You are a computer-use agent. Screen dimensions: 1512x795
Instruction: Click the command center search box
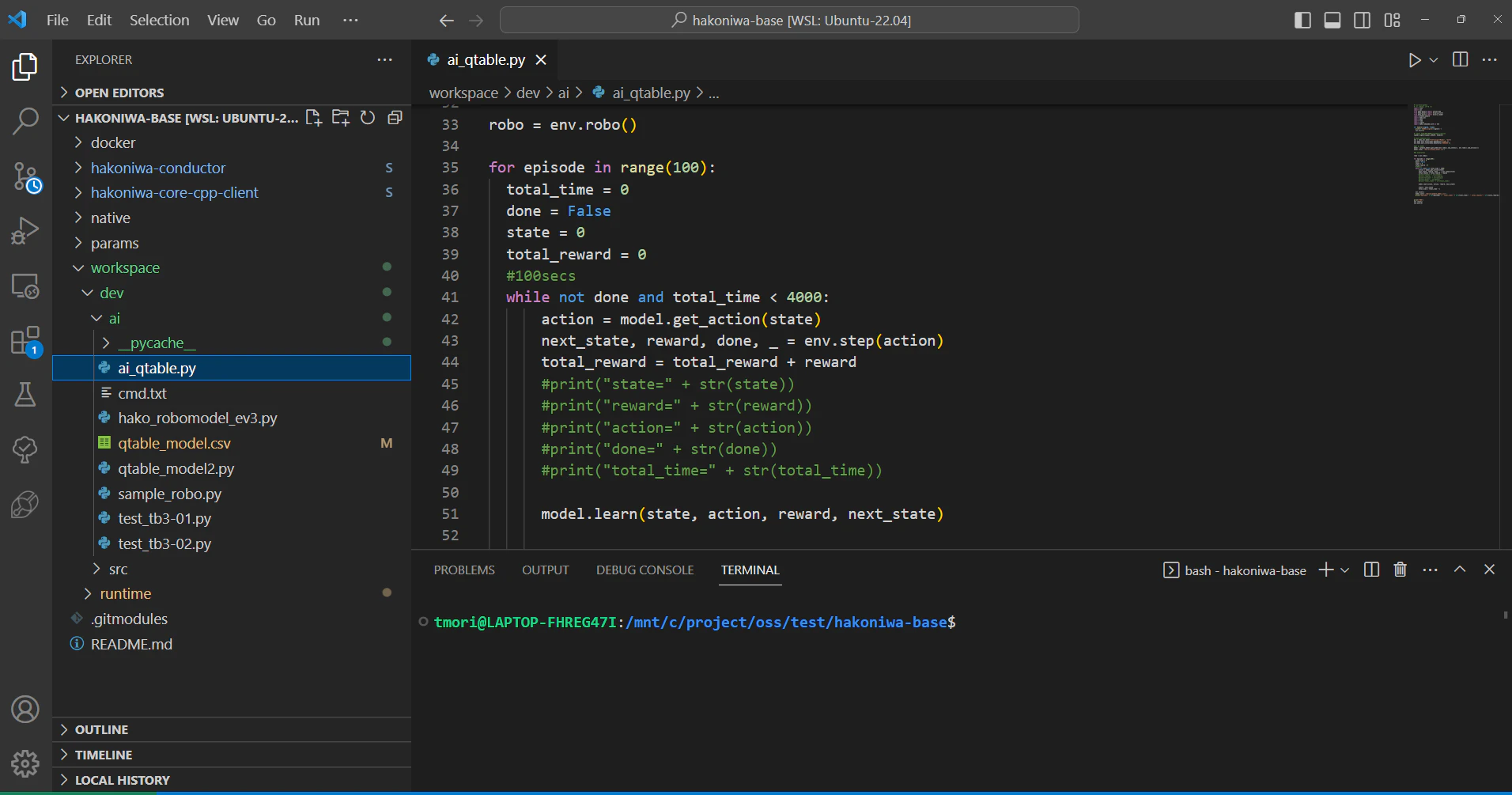tap(789, 21)
